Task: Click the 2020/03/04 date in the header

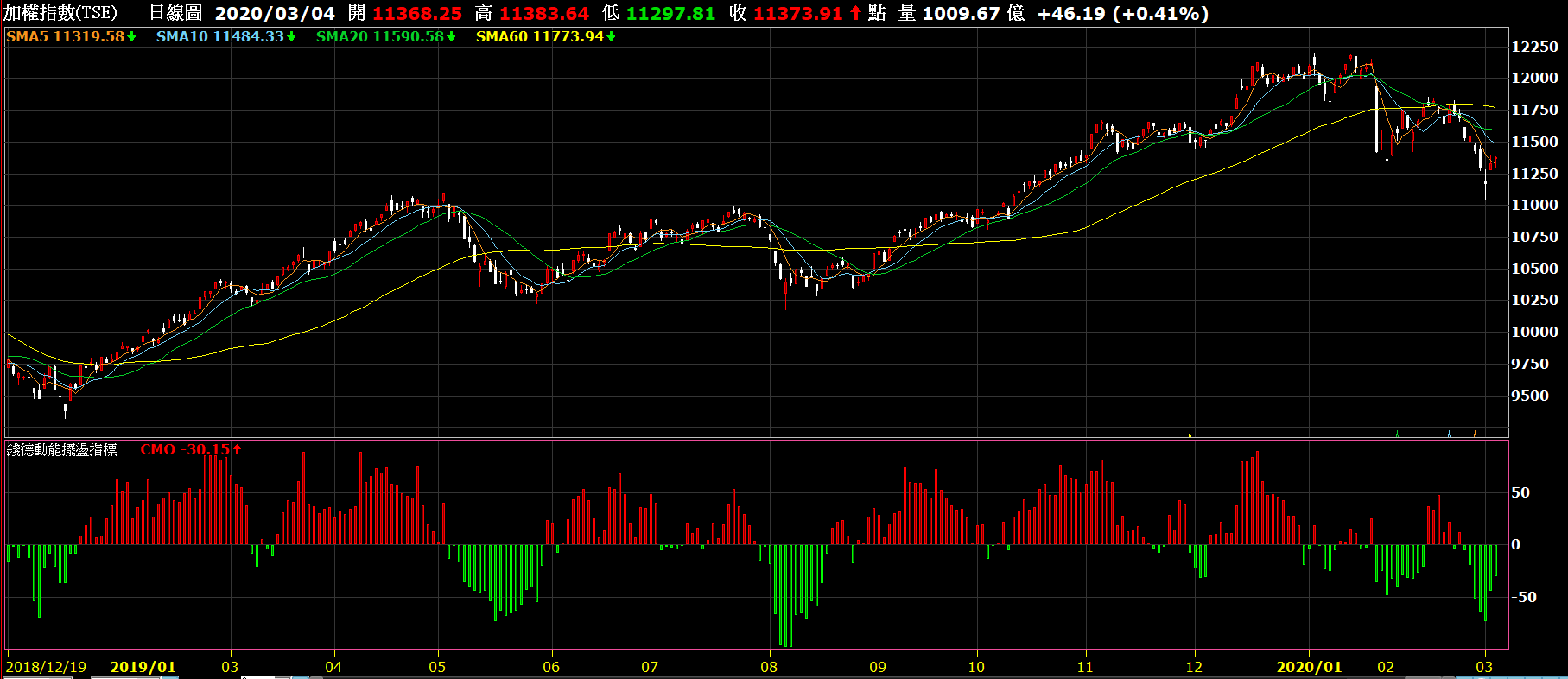Action: (x=275, y=14)
